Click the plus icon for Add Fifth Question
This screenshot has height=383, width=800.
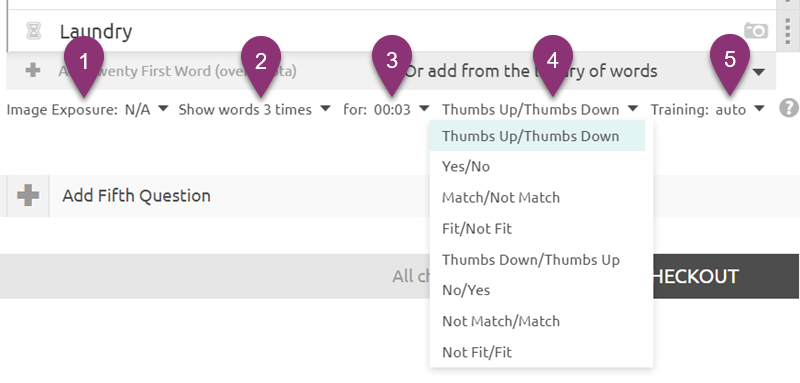28,196
